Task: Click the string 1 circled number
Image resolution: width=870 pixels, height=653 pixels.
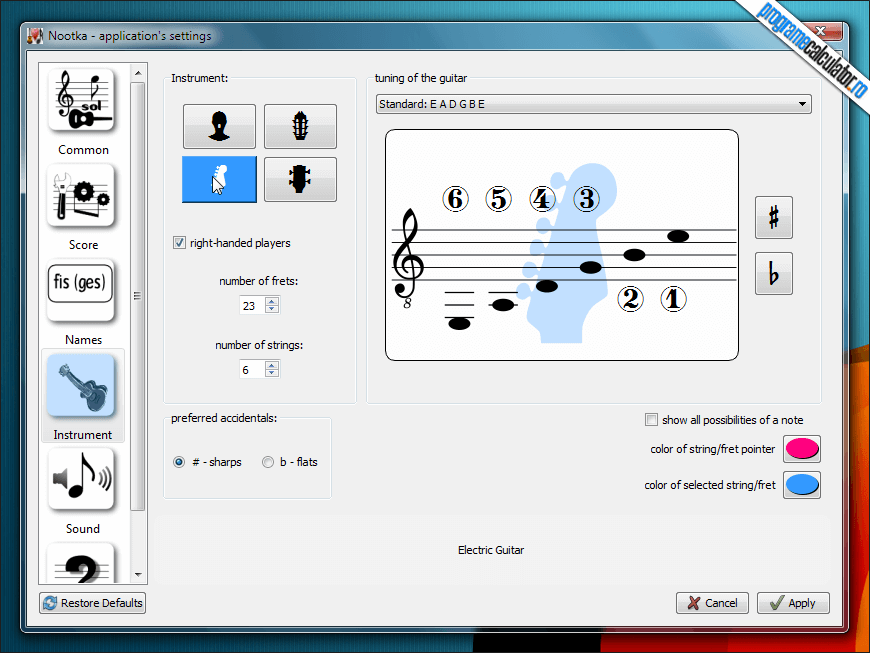Action: [x=674, y=299]
